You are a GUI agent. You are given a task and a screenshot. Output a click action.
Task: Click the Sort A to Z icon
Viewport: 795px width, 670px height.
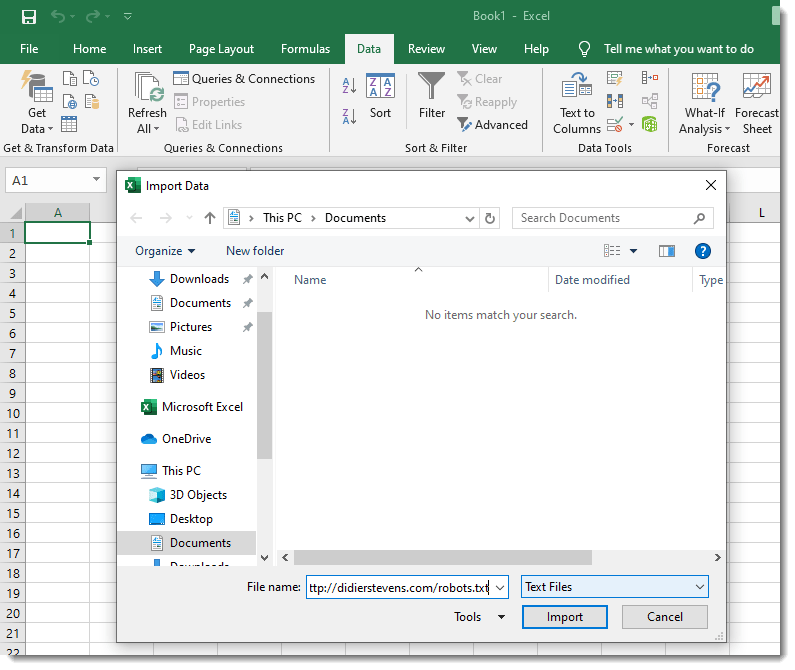349,86
